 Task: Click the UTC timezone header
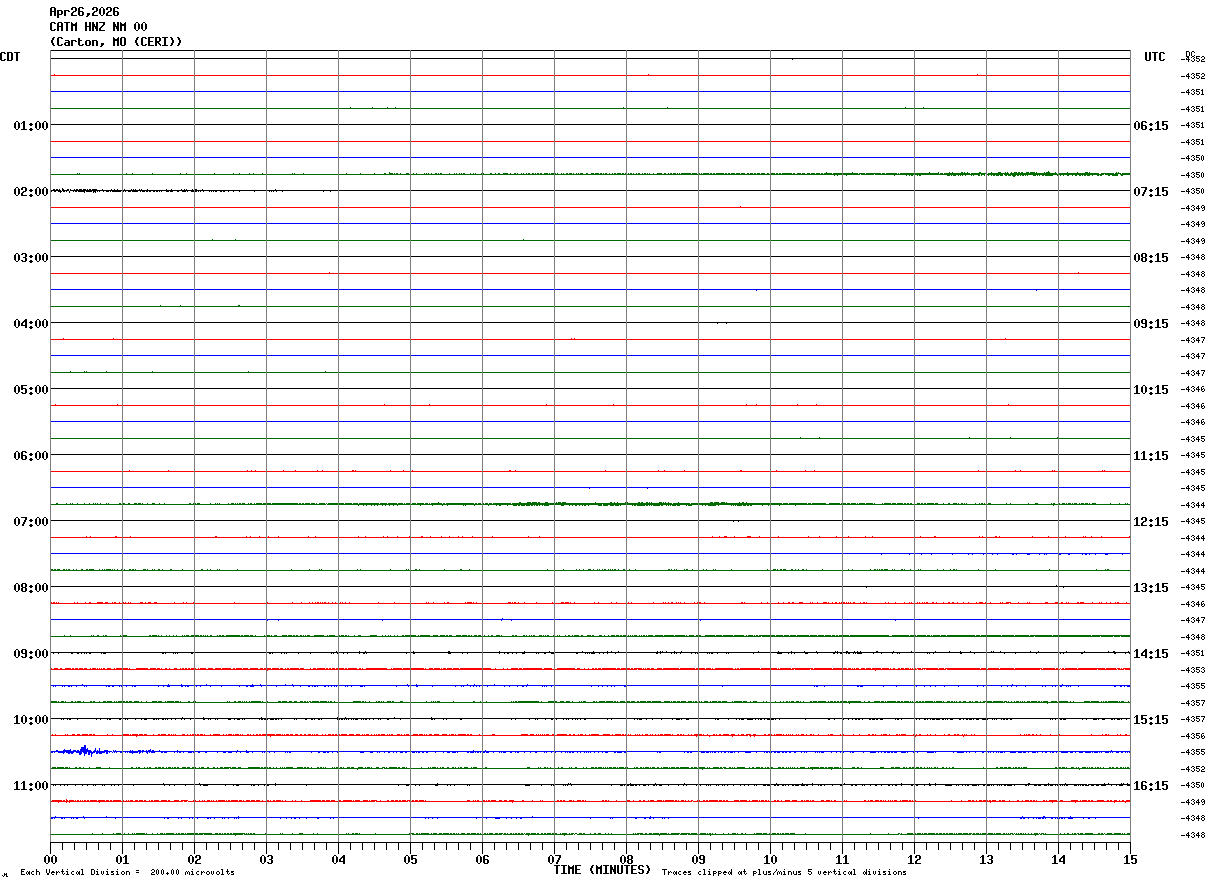(x=1155, y=57)
